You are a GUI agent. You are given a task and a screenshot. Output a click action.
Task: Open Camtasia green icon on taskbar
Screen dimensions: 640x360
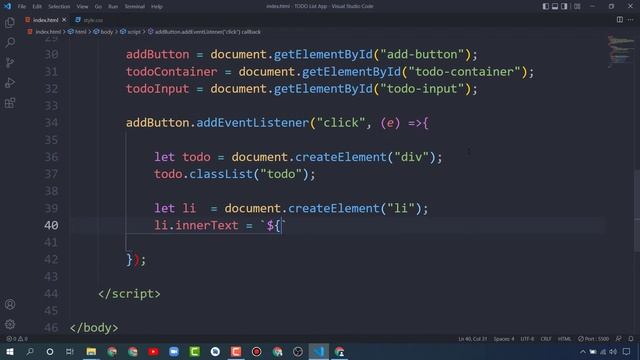click(195, 351)
